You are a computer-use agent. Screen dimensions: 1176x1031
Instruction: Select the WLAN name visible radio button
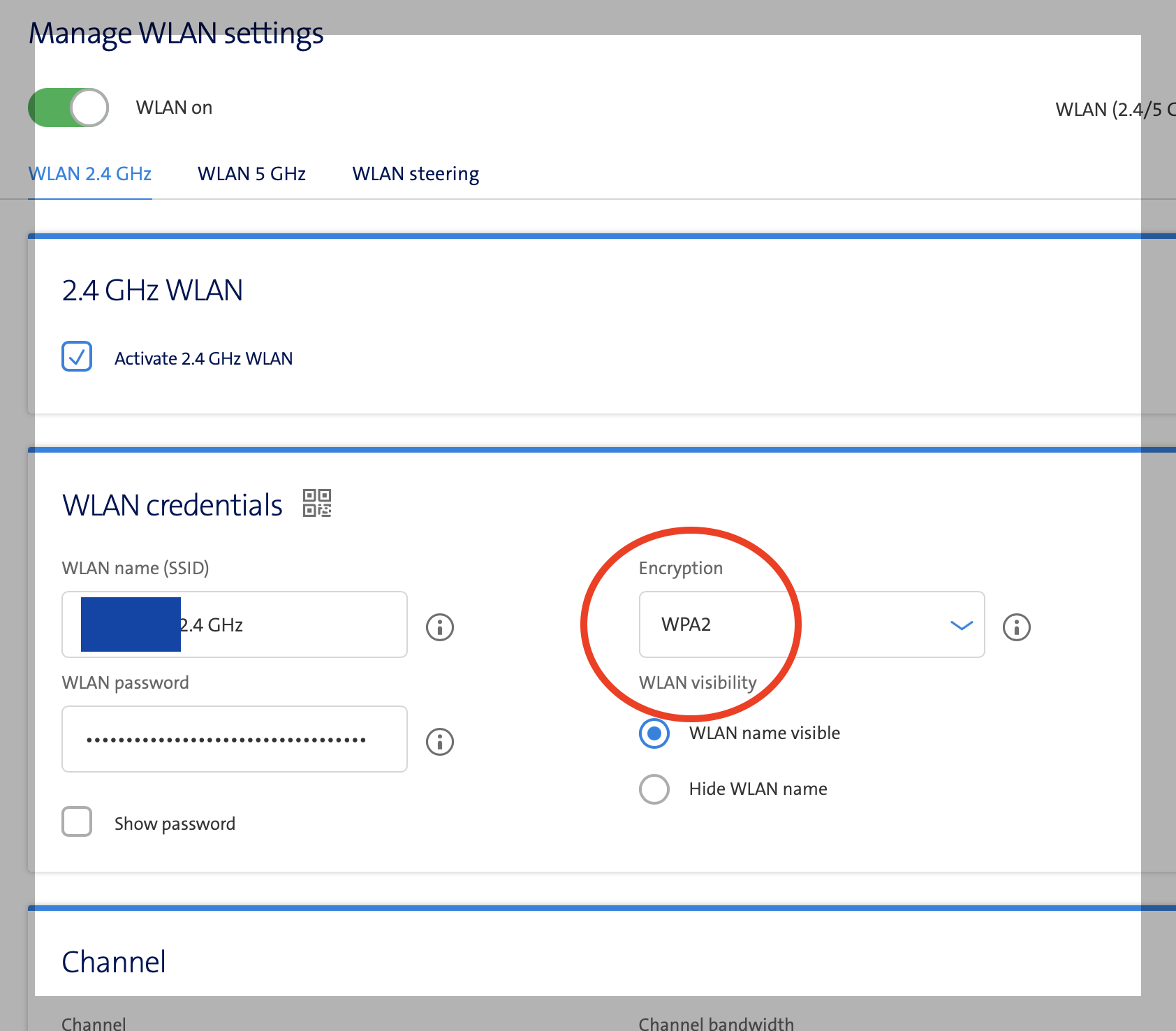[x=654, y=733]
